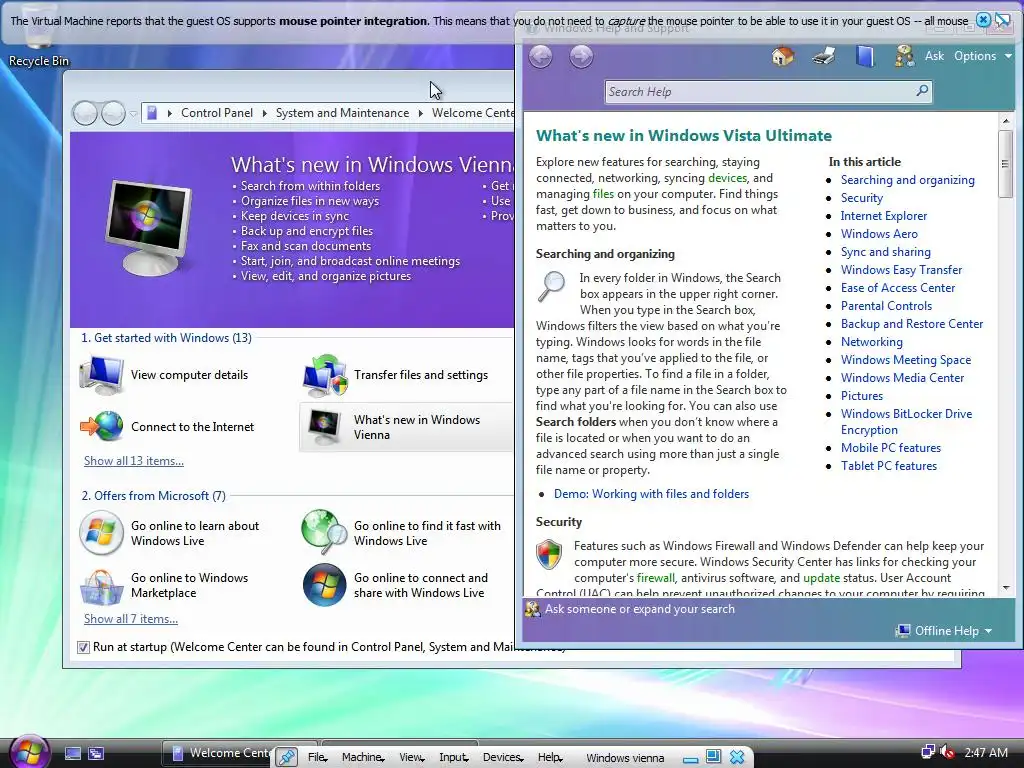Viewport: 1024px width, 768px height.
Task: Click the Welcome Center back button
Action: click(85, 114)
